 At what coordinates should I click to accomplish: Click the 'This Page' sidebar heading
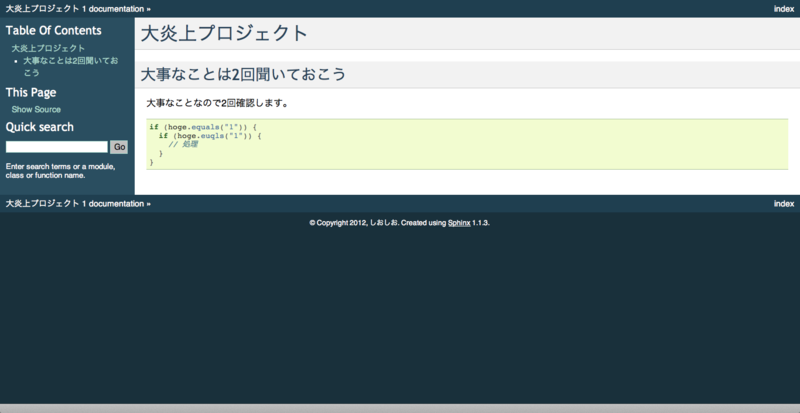point(31,92)
